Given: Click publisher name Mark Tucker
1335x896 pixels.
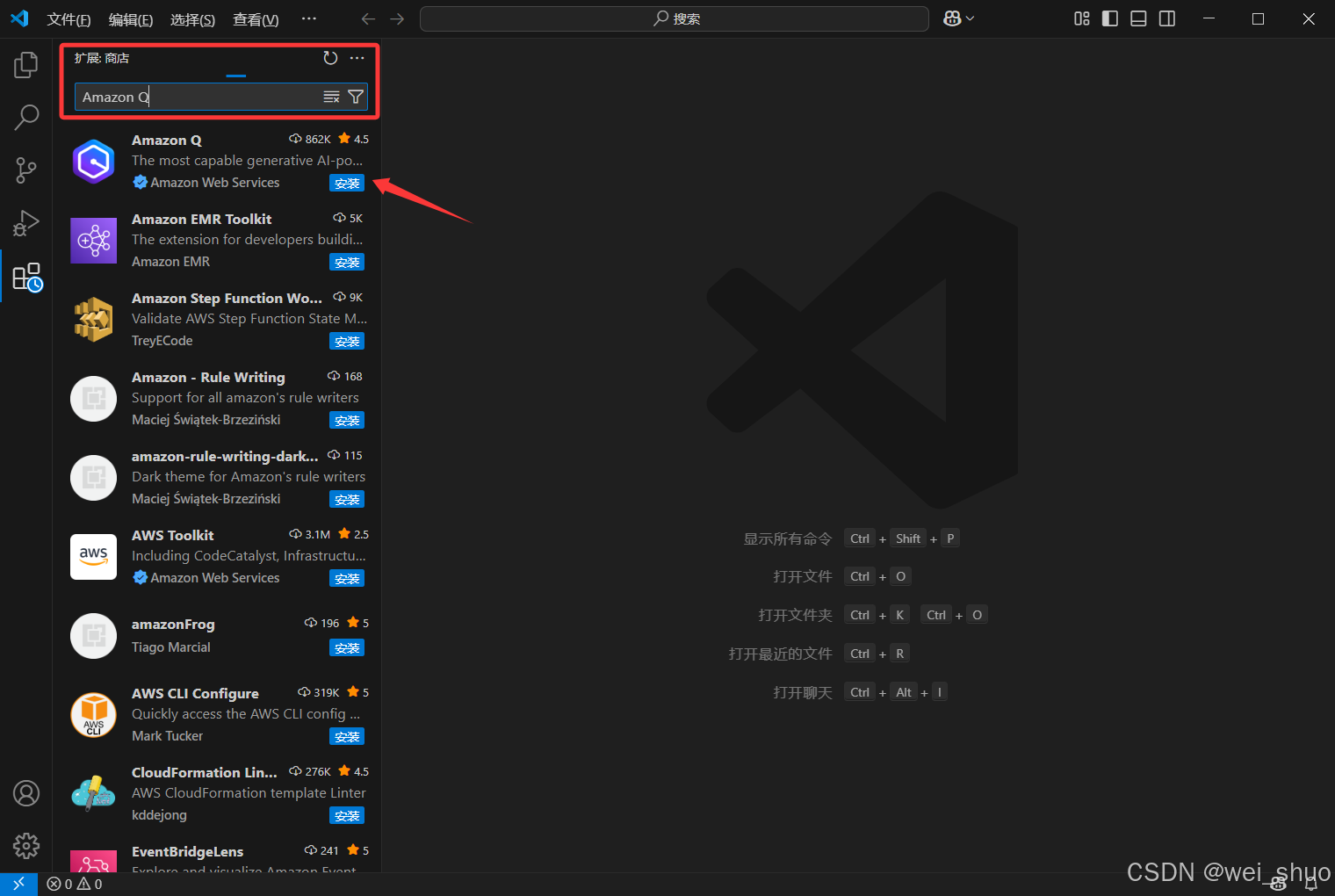Looking at the screenshot, I should click(167, 736).
